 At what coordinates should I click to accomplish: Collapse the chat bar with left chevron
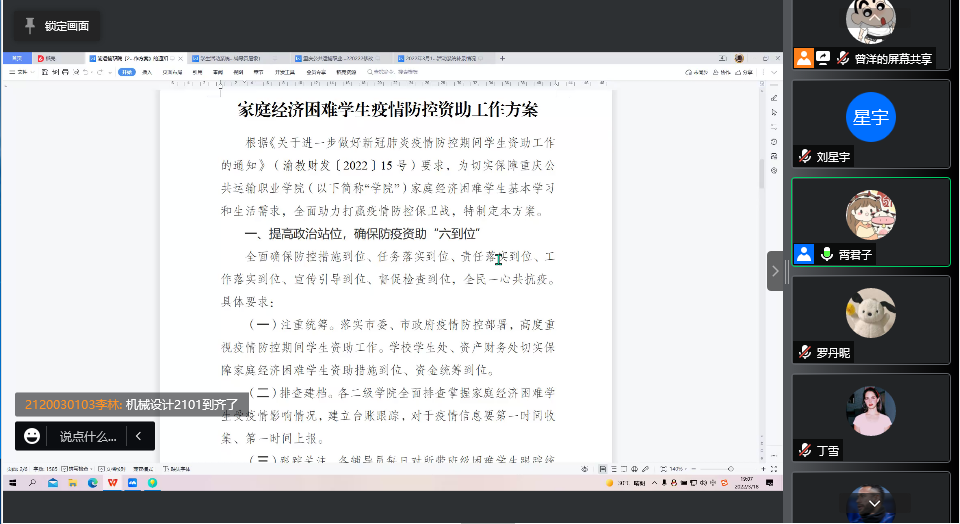tap(139, 436)
